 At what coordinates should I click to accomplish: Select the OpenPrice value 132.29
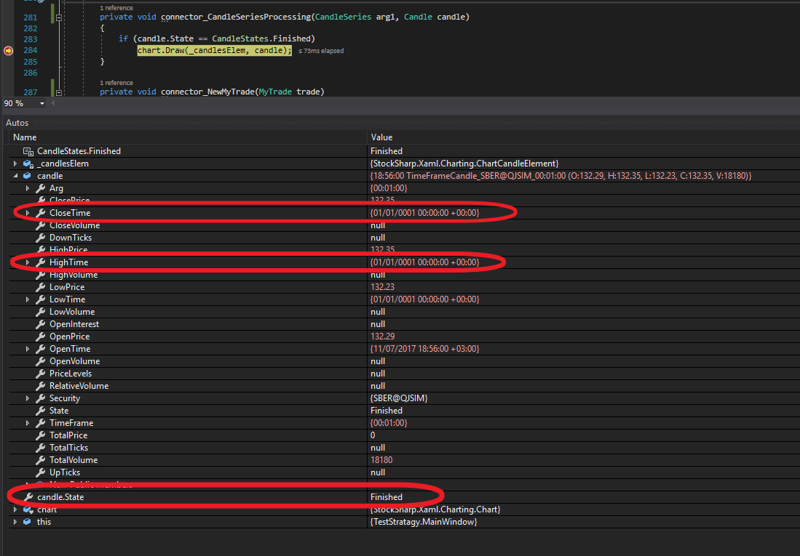[383, 337]
